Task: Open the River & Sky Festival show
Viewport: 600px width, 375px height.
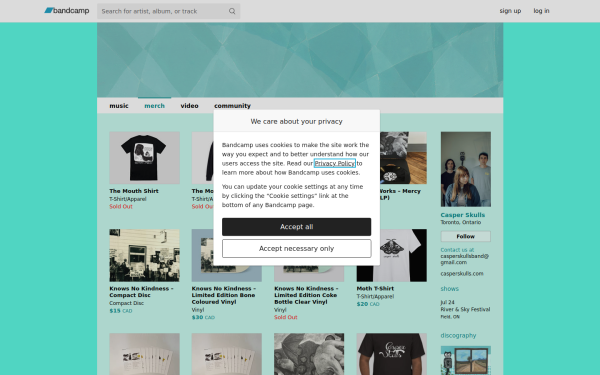Action: 465,310
